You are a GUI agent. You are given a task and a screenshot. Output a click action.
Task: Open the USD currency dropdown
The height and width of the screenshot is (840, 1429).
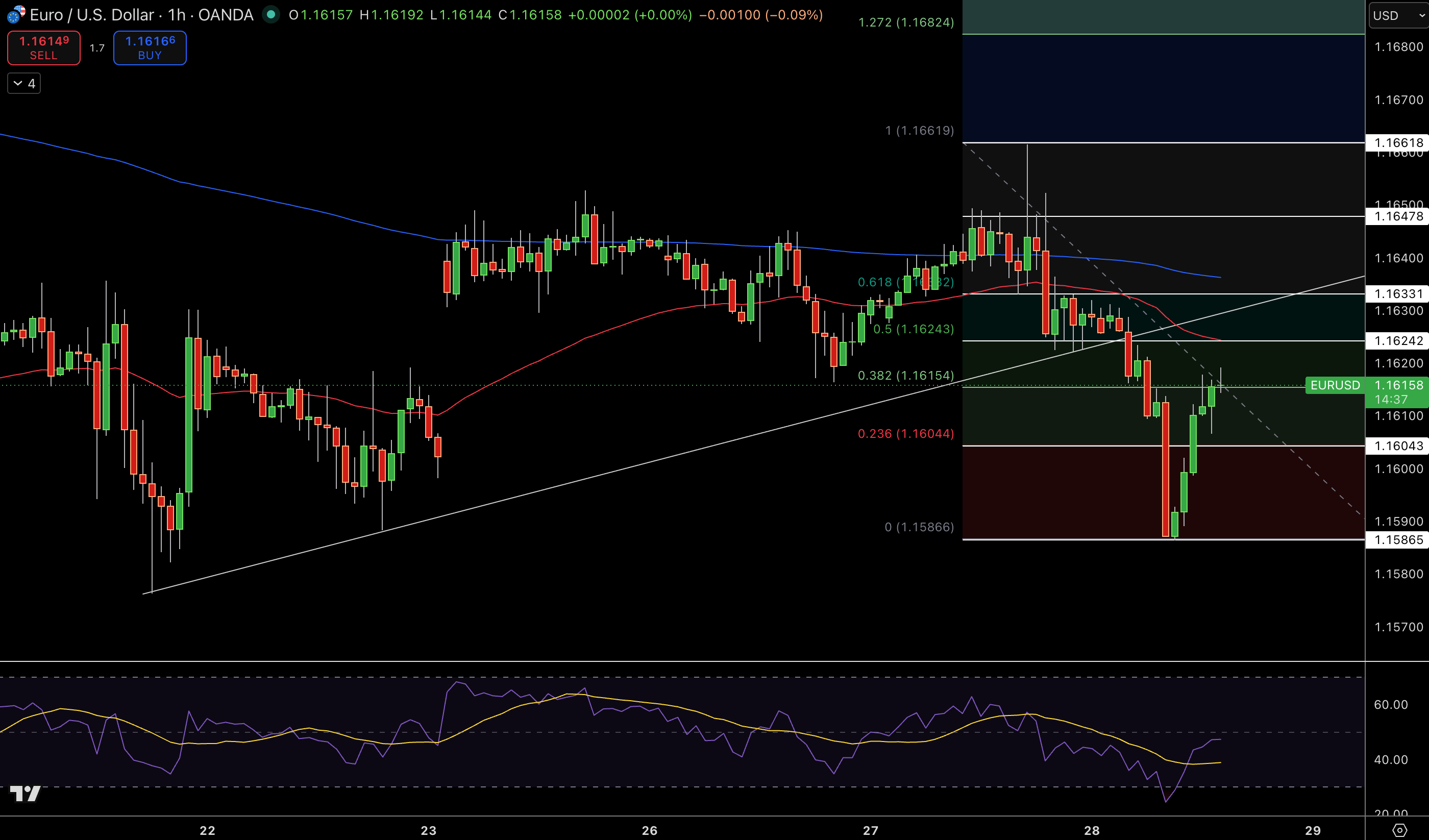1398,15
